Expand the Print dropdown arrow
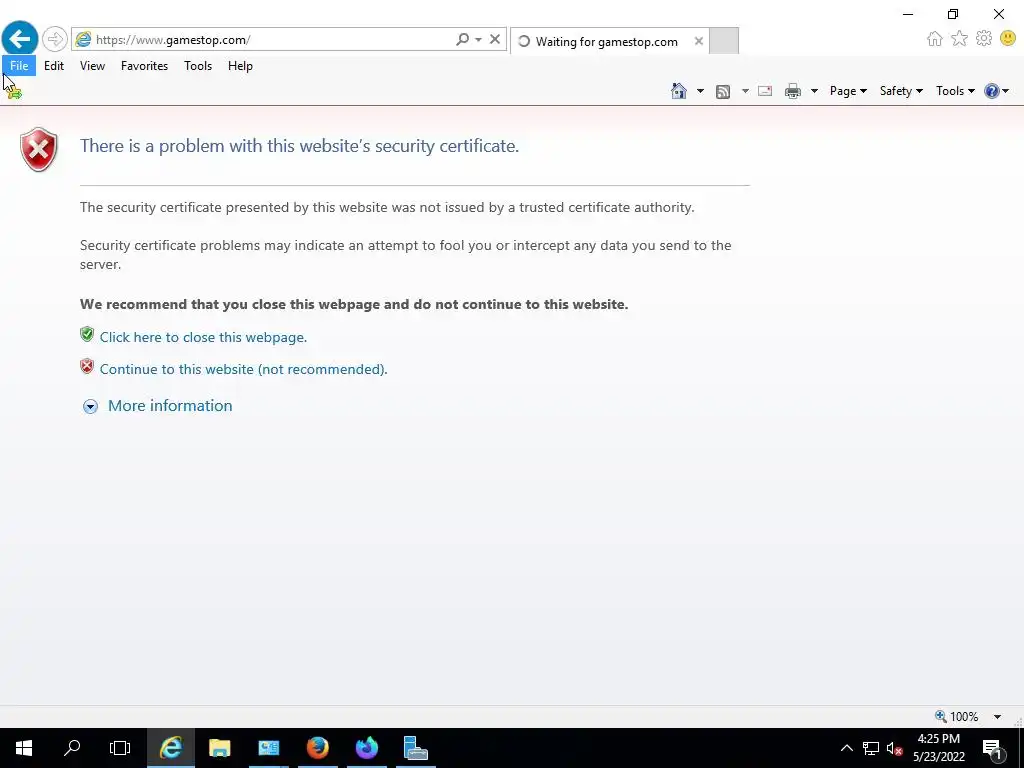Image resolution: width=1024 pixels, height=768 pixels. pyautogui.click(x=814, y=91)
